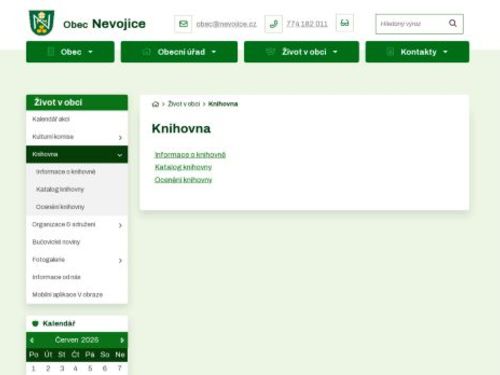Click the icon beside Kontakty menu
500x375 pixels.
(x=390, y=52)
